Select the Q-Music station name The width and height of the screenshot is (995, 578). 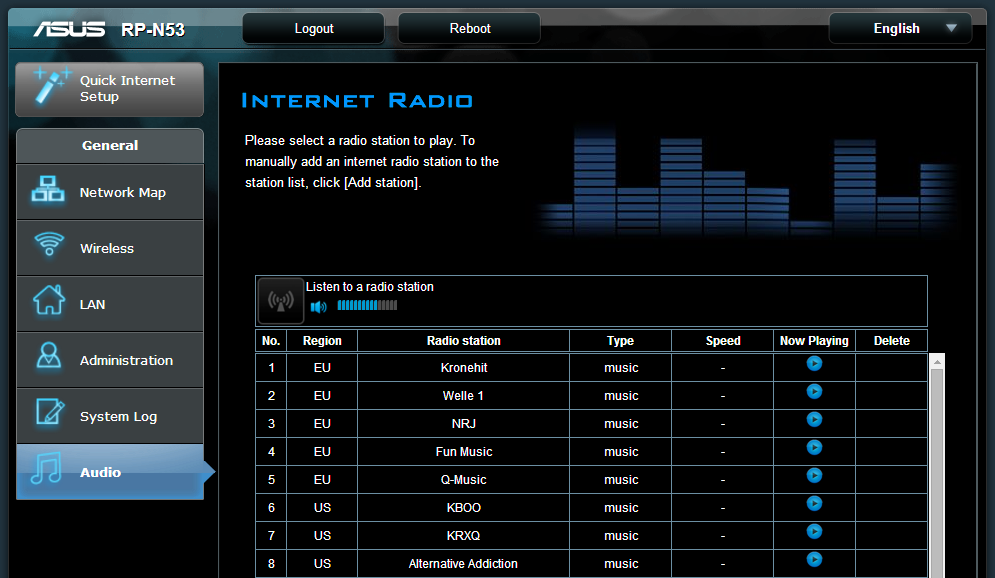coord(463,480)
